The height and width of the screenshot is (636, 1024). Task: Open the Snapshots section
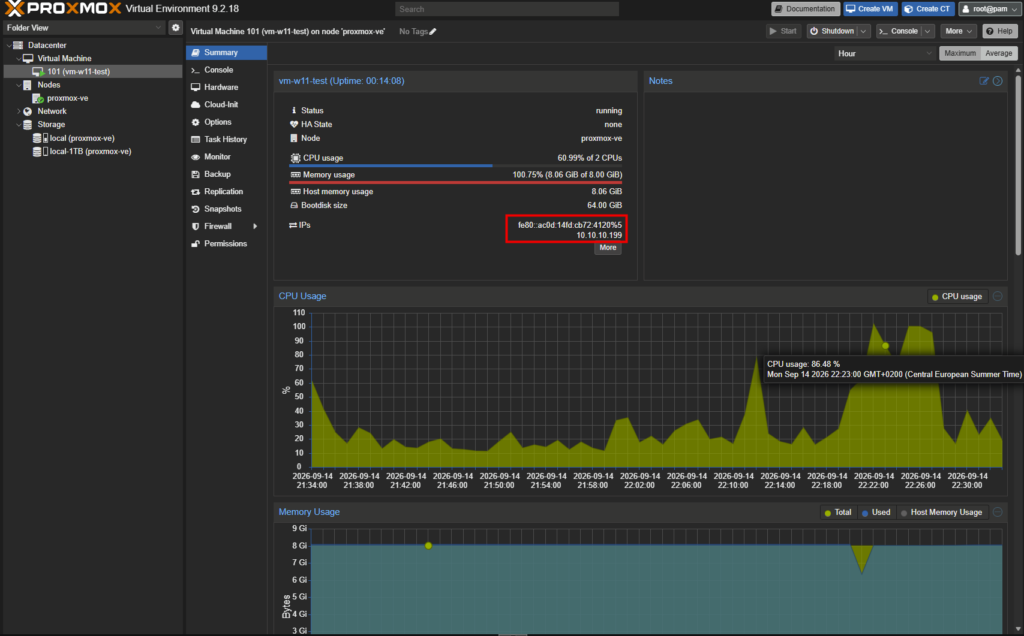222,209
